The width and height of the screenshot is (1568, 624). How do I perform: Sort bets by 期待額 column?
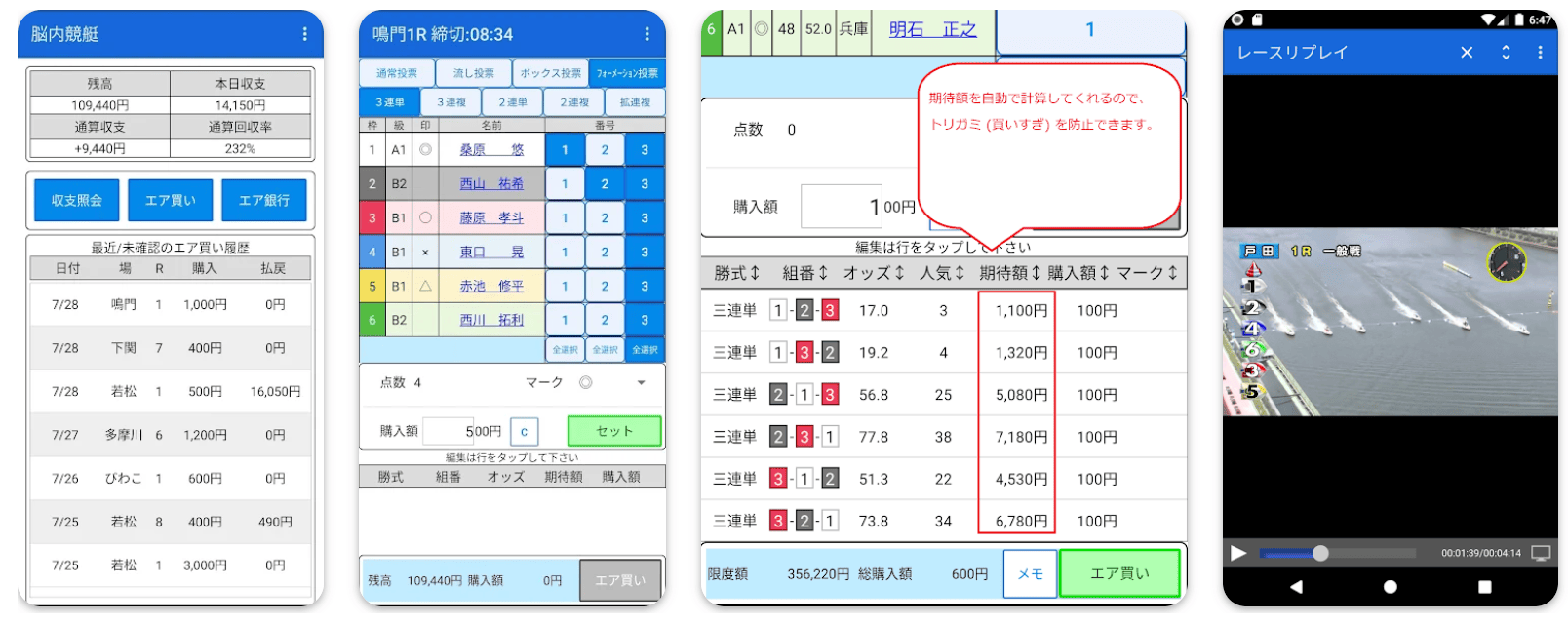click(x=1010, y=273)
